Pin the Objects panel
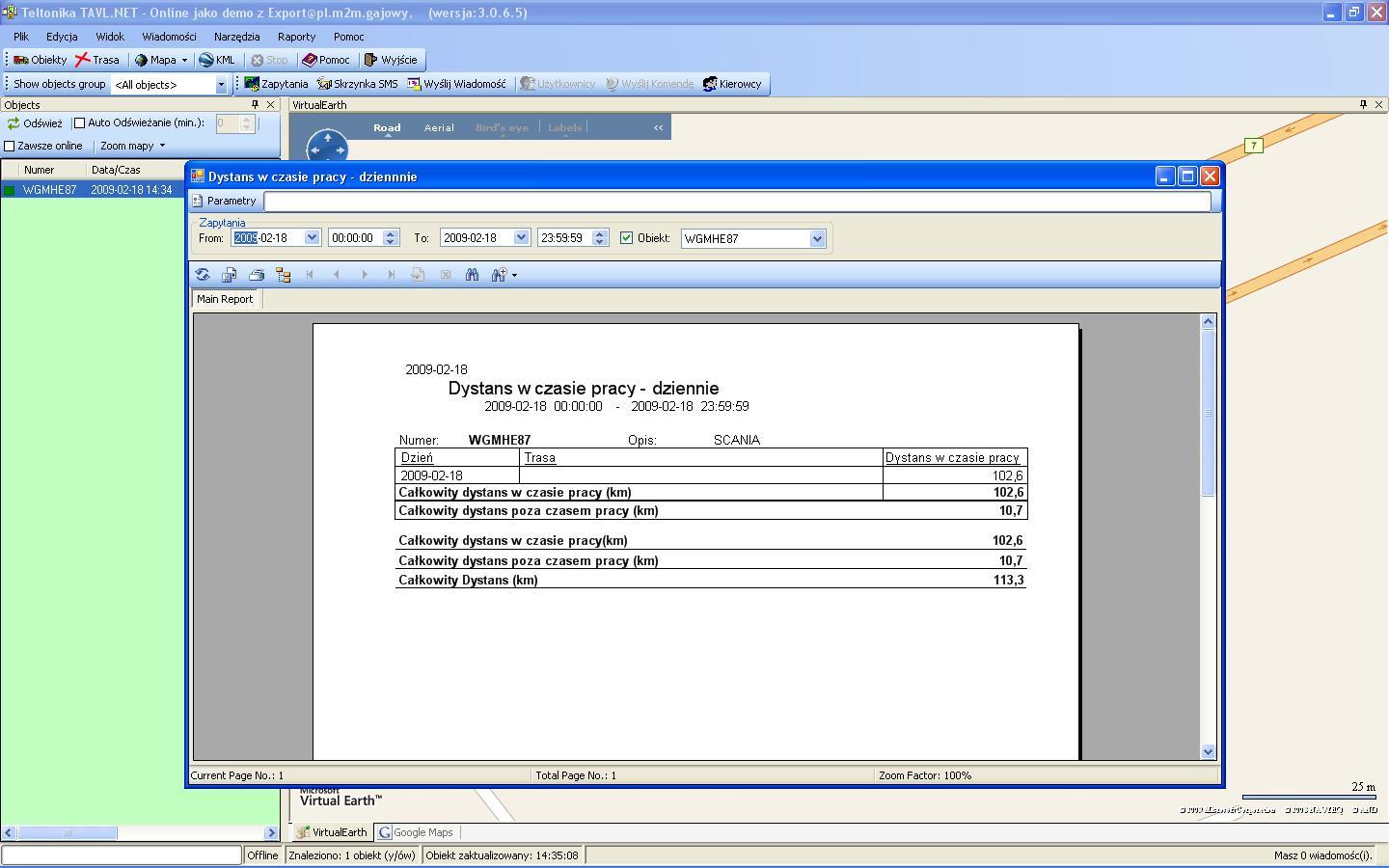Image resolution: width=1389 pixels, height=868 pixels. click(x=255, y=104)
